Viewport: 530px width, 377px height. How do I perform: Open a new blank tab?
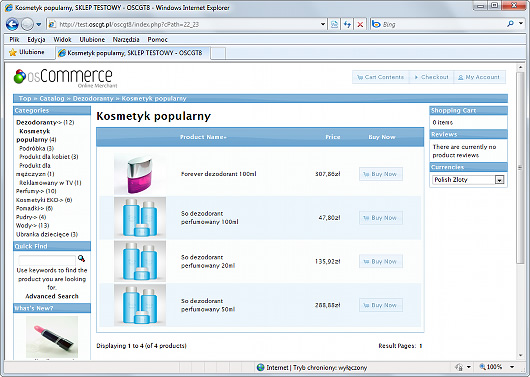pos(218,53)
